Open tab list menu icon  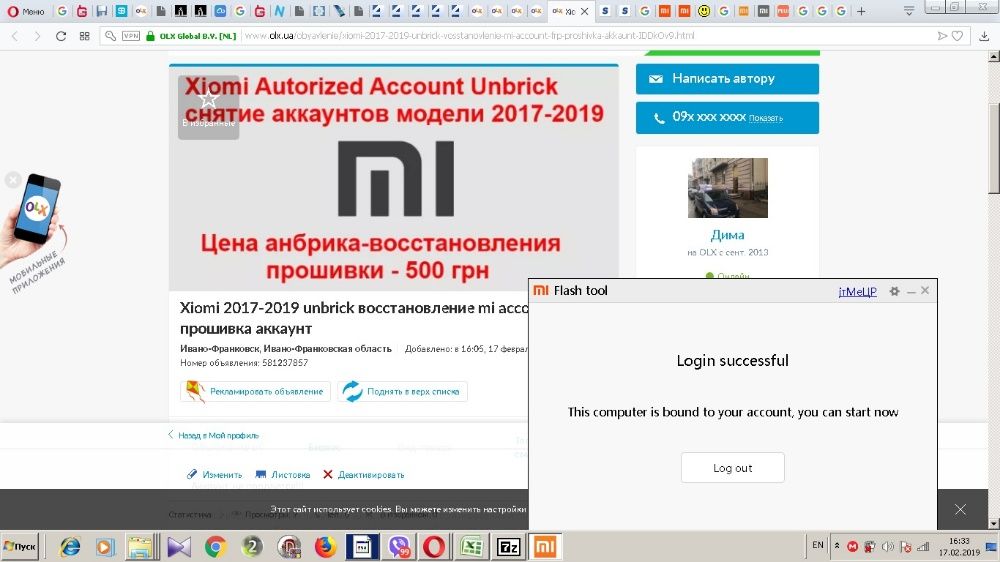(x=909, y=11)
